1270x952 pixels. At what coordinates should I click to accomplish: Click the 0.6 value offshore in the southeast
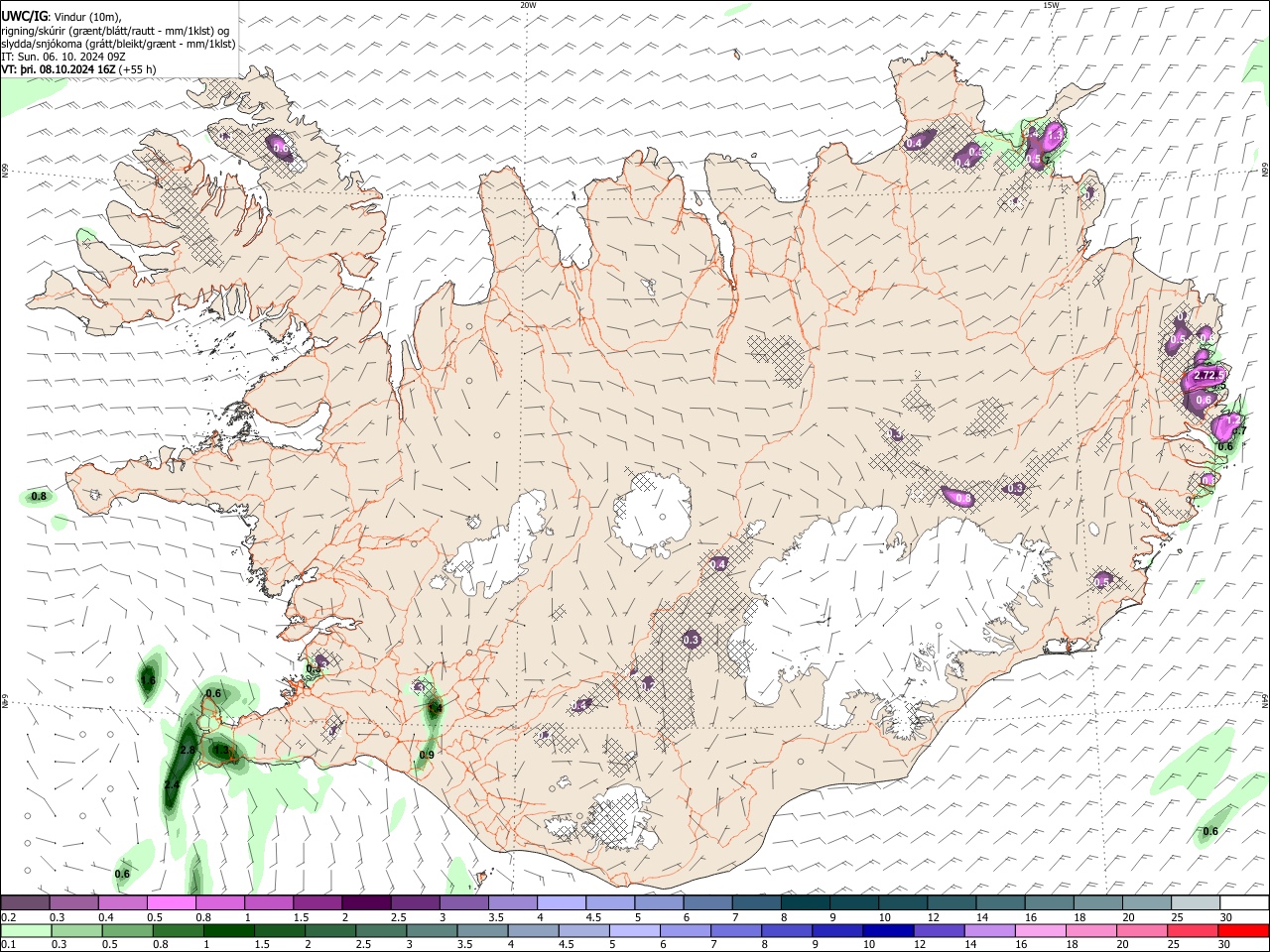pyautogui.click(x=1210, y=831)
